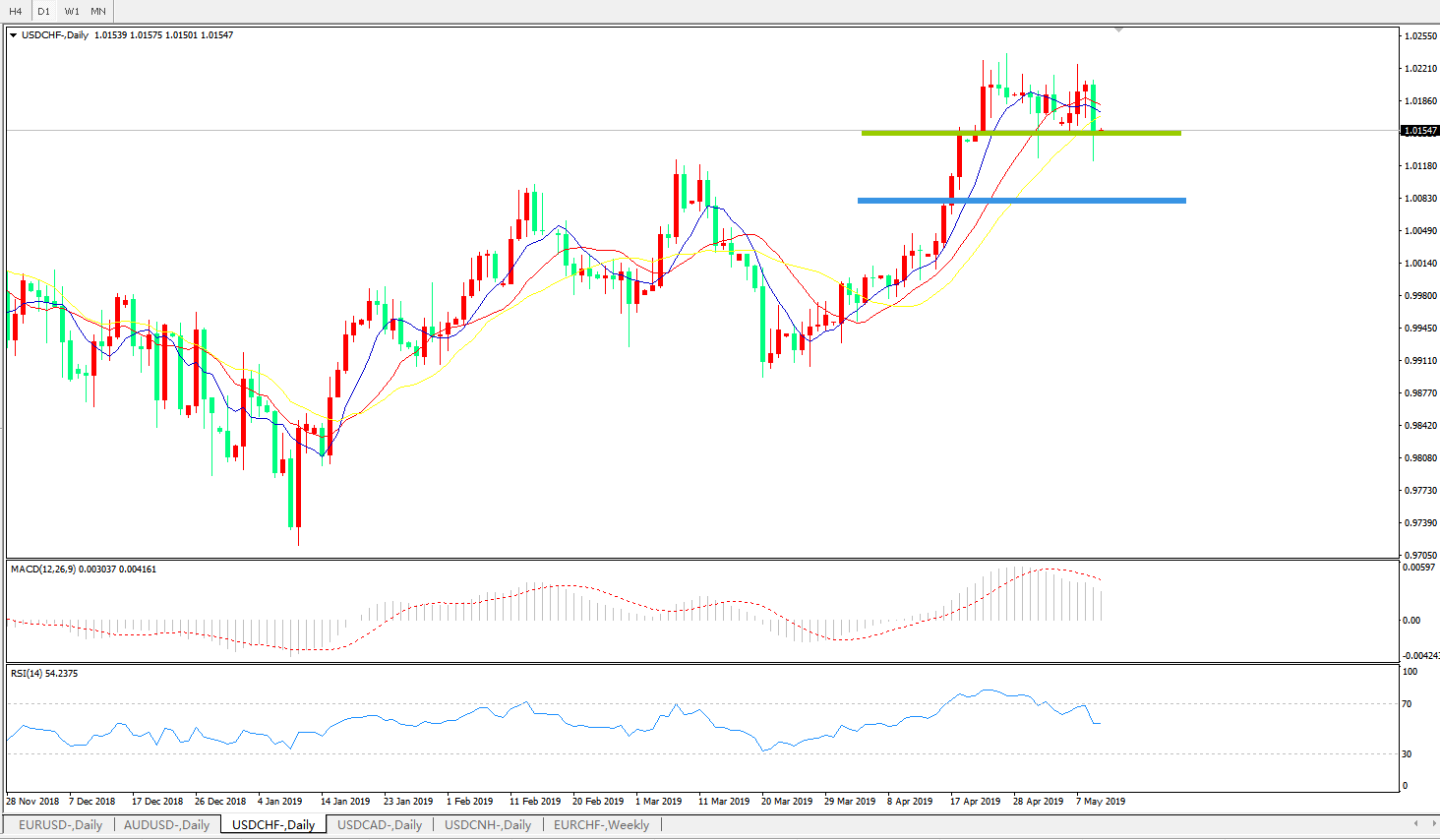The image size is (1440, 840).
Task: Select the D1 daily timeframe button
Action: 43,11
